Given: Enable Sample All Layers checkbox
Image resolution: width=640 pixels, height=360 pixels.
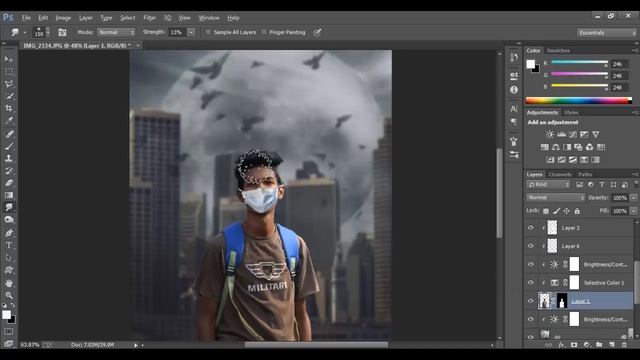Looking at the screenshot, I should (208, 32).
